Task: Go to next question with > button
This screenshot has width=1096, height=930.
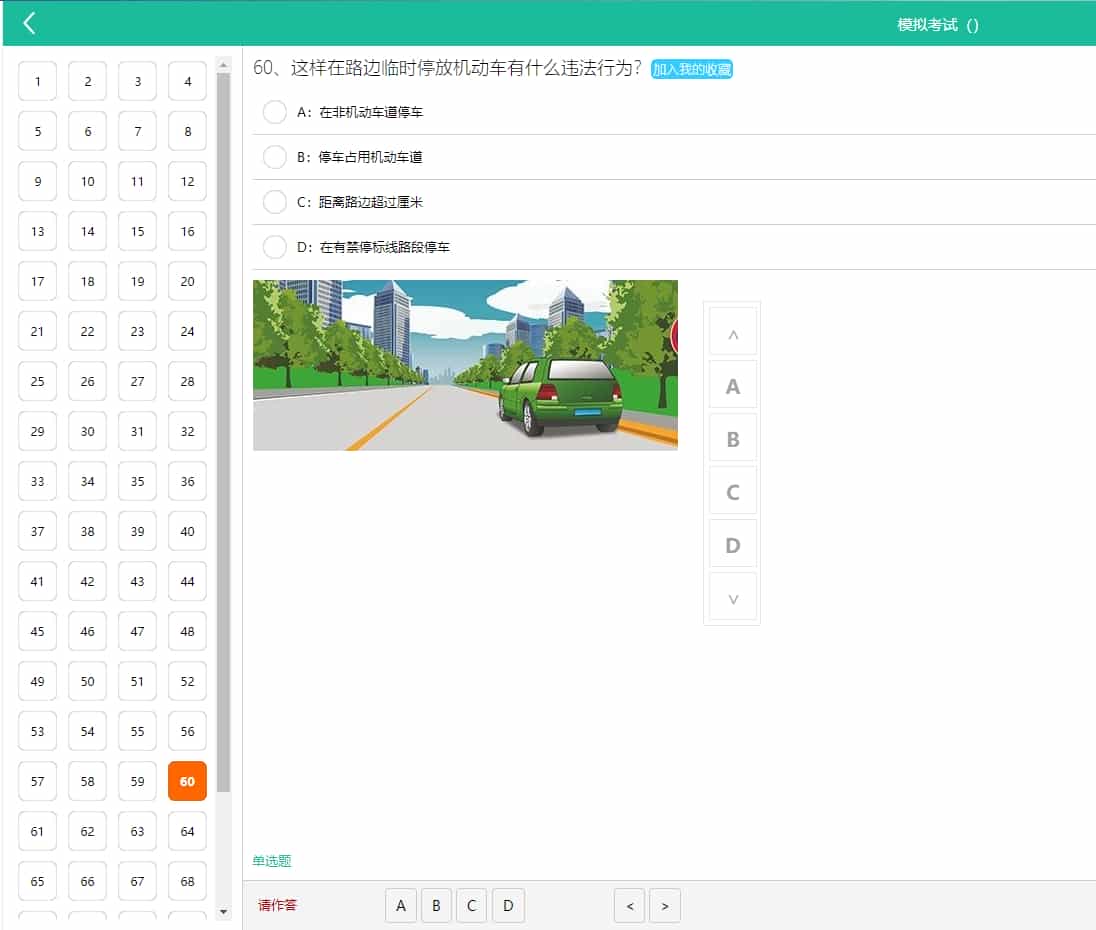Action: click(x=665, y=906)
